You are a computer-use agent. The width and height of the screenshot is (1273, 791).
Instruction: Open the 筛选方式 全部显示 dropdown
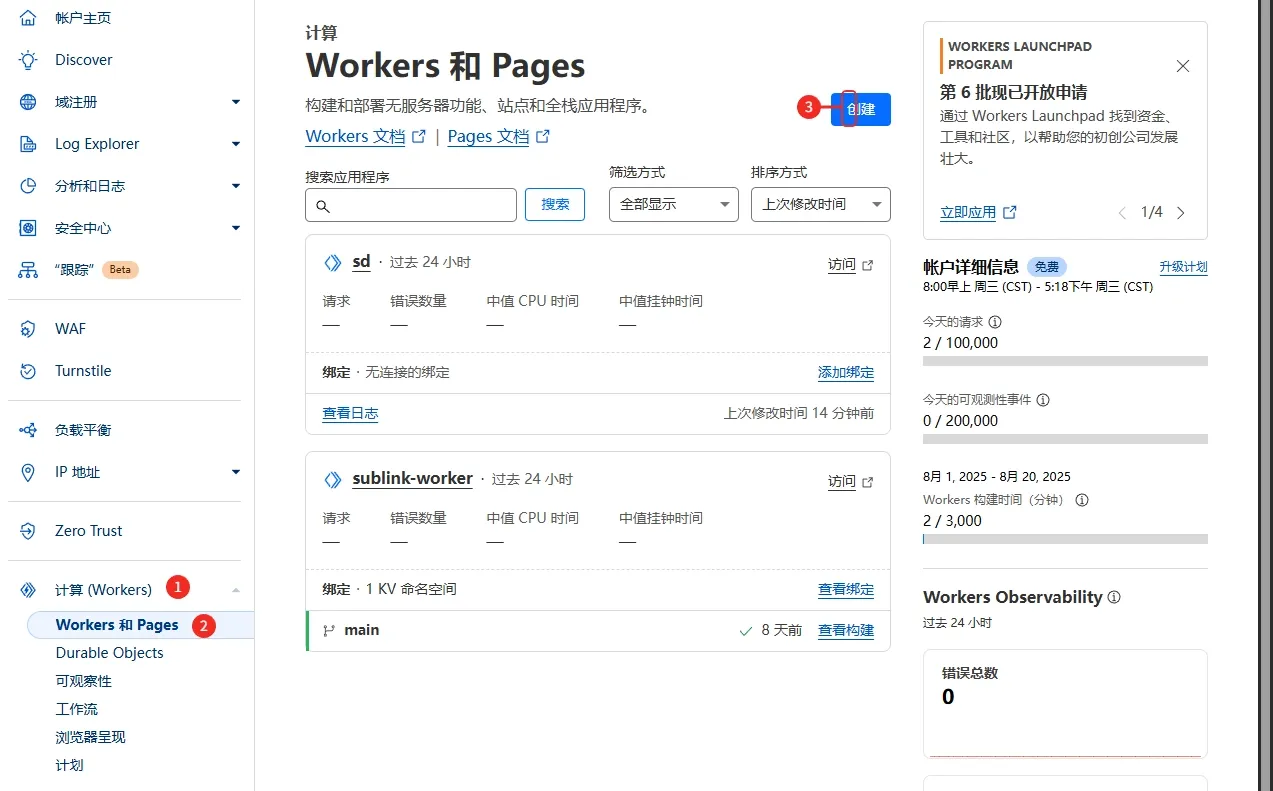[x=674, y=204]
